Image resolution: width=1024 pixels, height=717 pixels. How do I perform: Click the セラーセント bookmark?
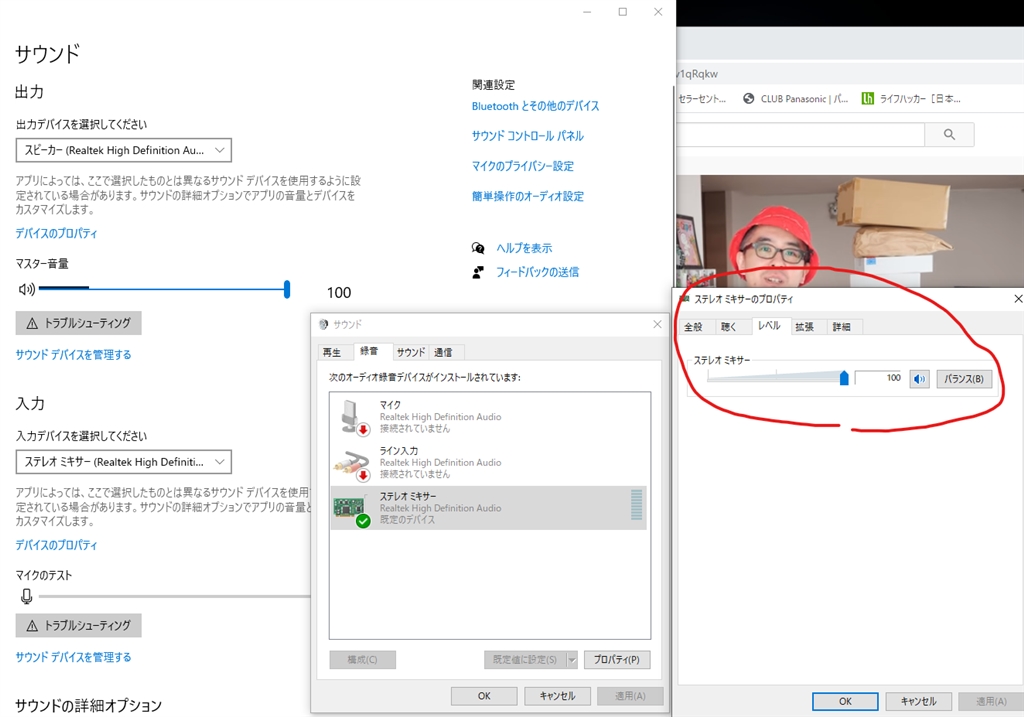coord(702,99)
